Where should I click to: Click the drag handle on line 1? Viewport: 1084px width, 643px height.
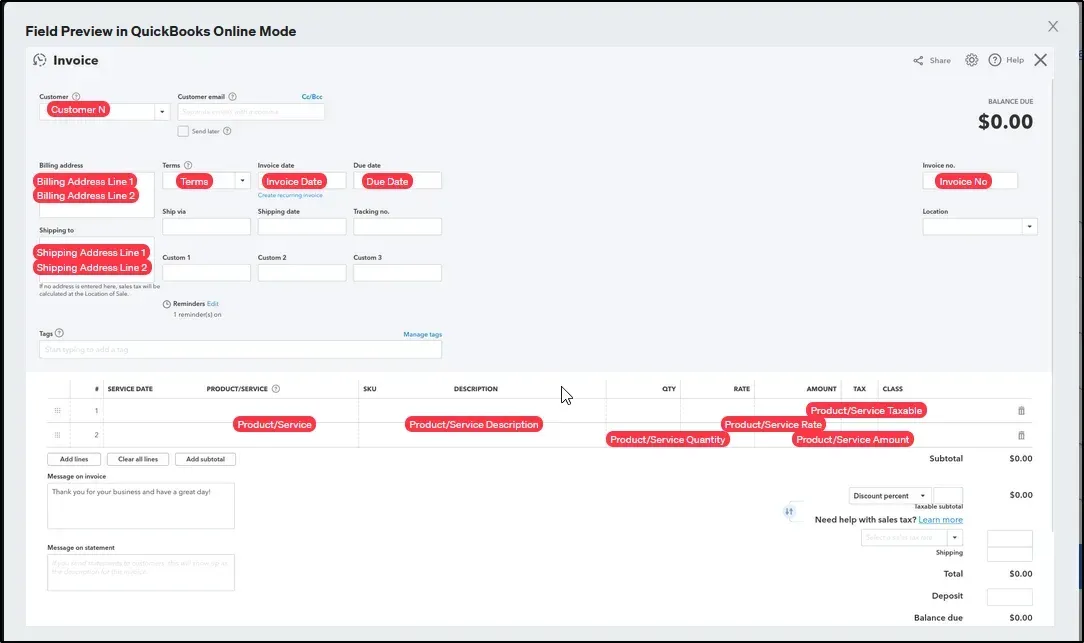(x=57, y=411)
